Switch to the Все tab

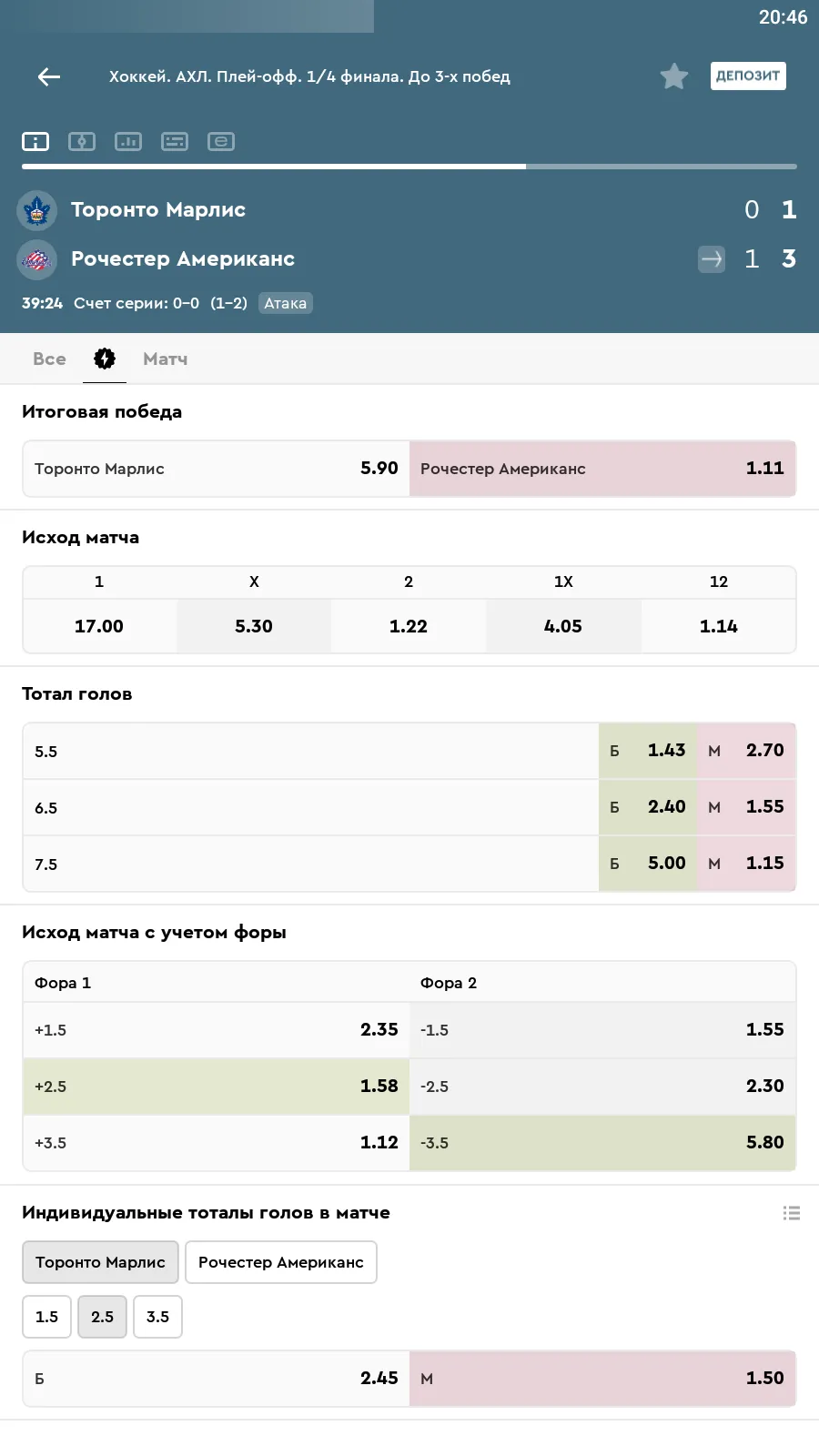49,359
